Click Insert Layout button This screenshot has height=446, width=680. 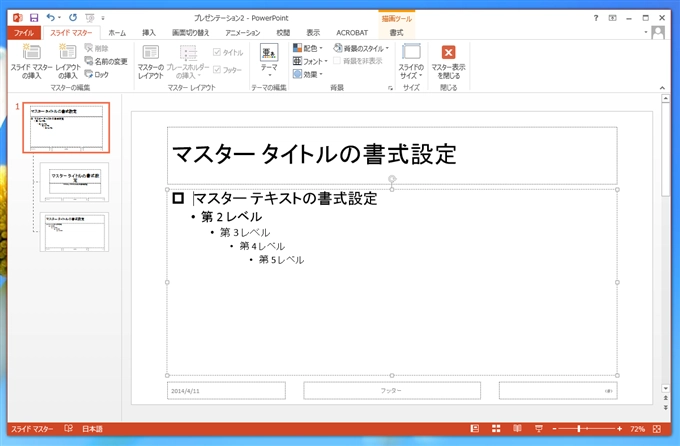pyautogui.click(x=68, y=61)
